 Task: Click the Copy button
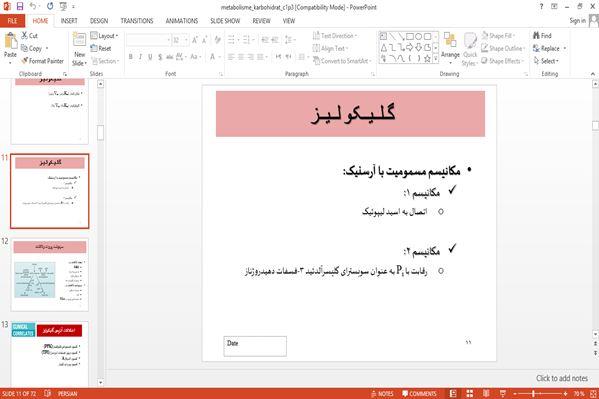[x=32, y=49]
